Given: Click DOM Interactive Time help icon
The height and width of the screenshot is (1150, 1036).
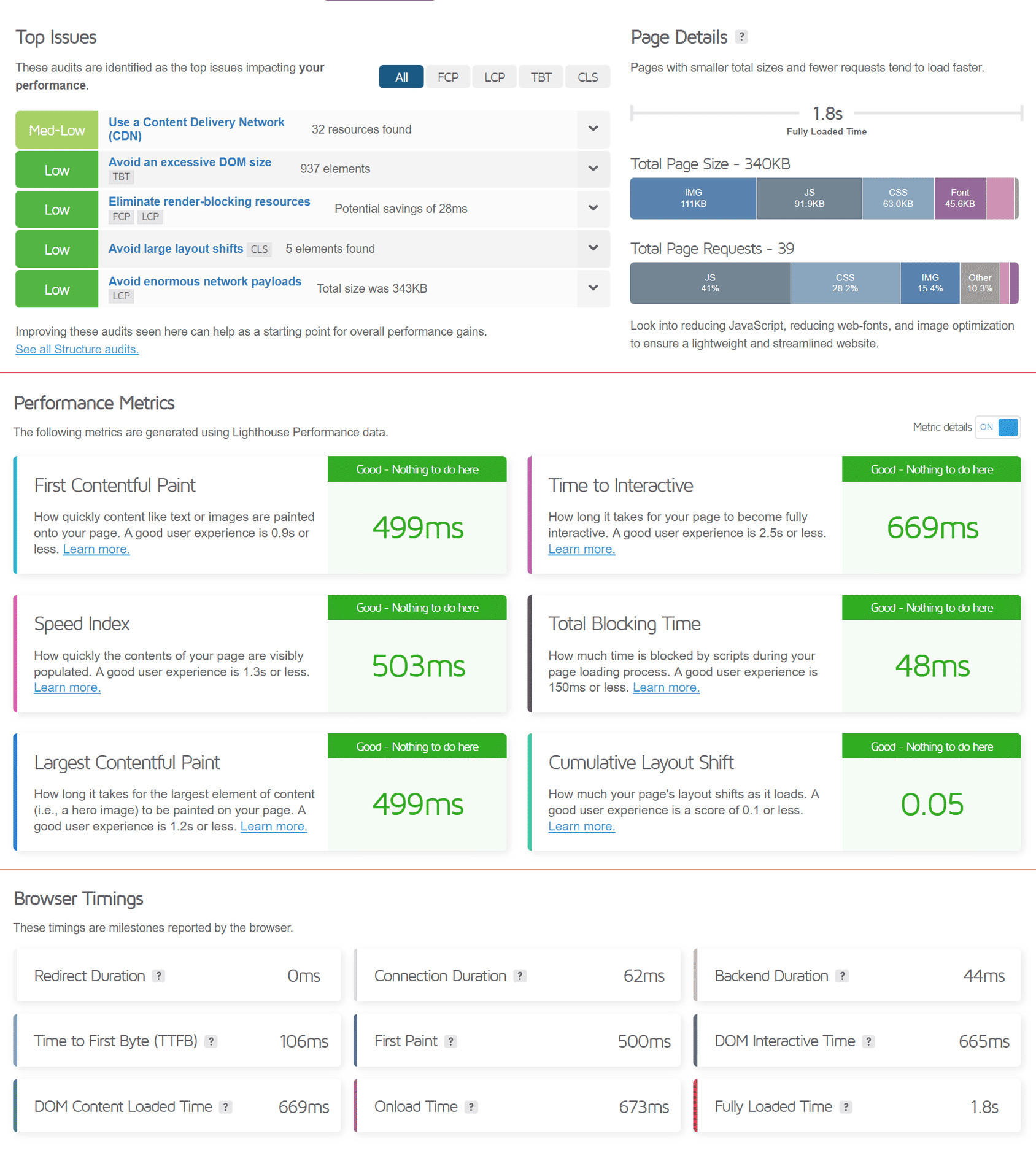Looking at the screenshot, I should (868, 1041).
